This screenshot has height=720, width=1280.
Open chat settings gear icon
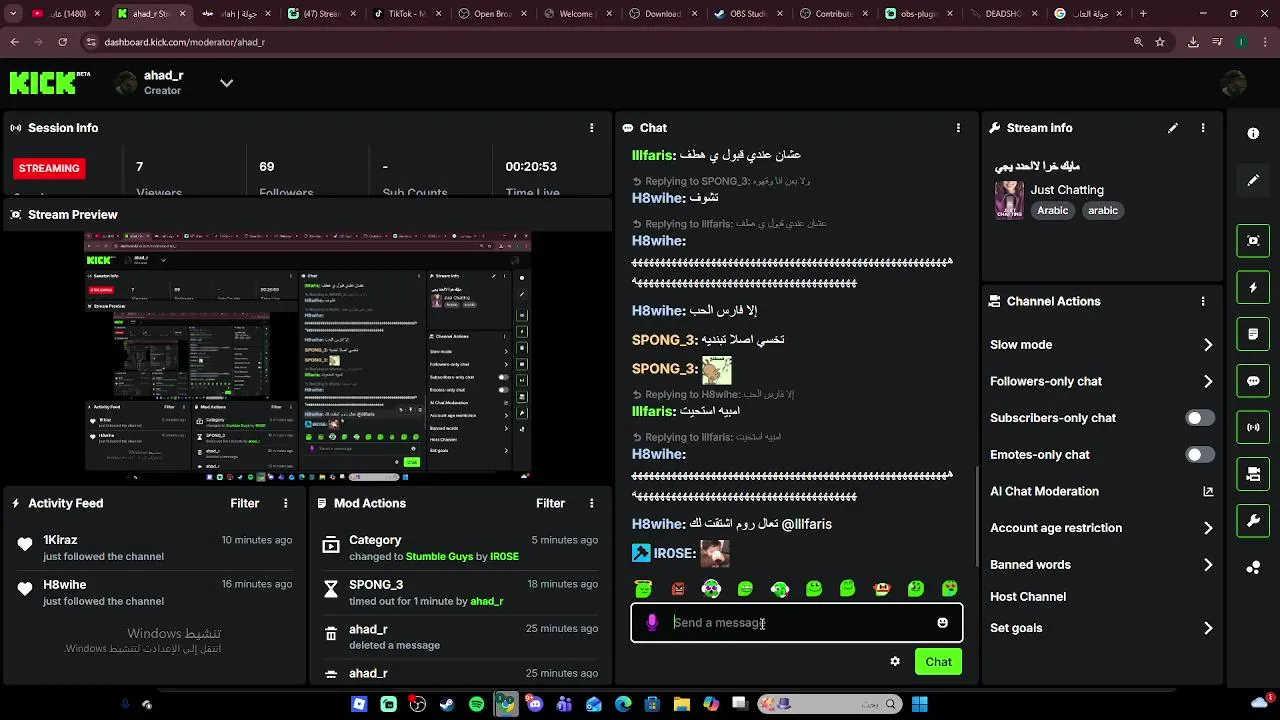(x=895, y=661)
